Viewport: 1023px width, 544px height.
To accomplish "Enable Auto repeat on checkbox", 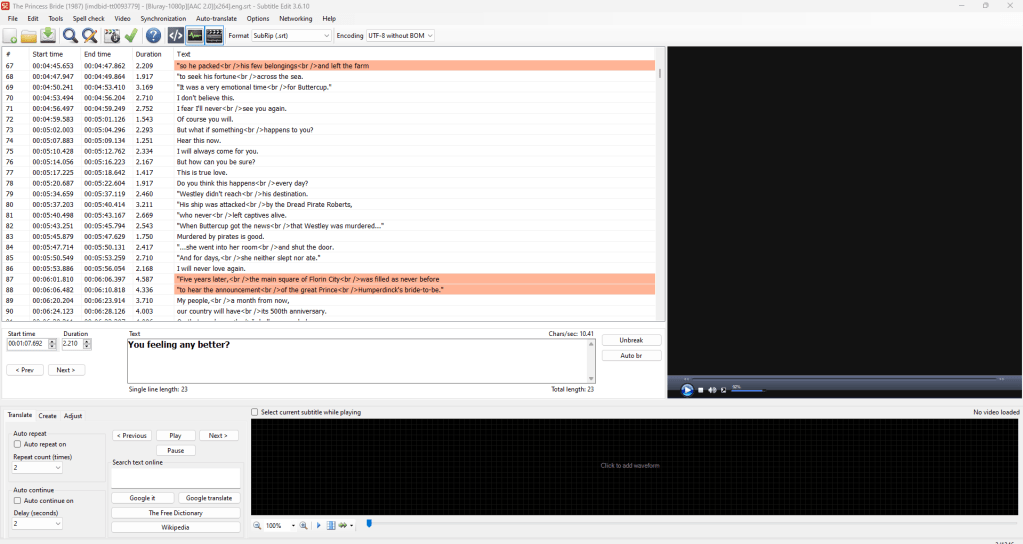I will (17, 444).
